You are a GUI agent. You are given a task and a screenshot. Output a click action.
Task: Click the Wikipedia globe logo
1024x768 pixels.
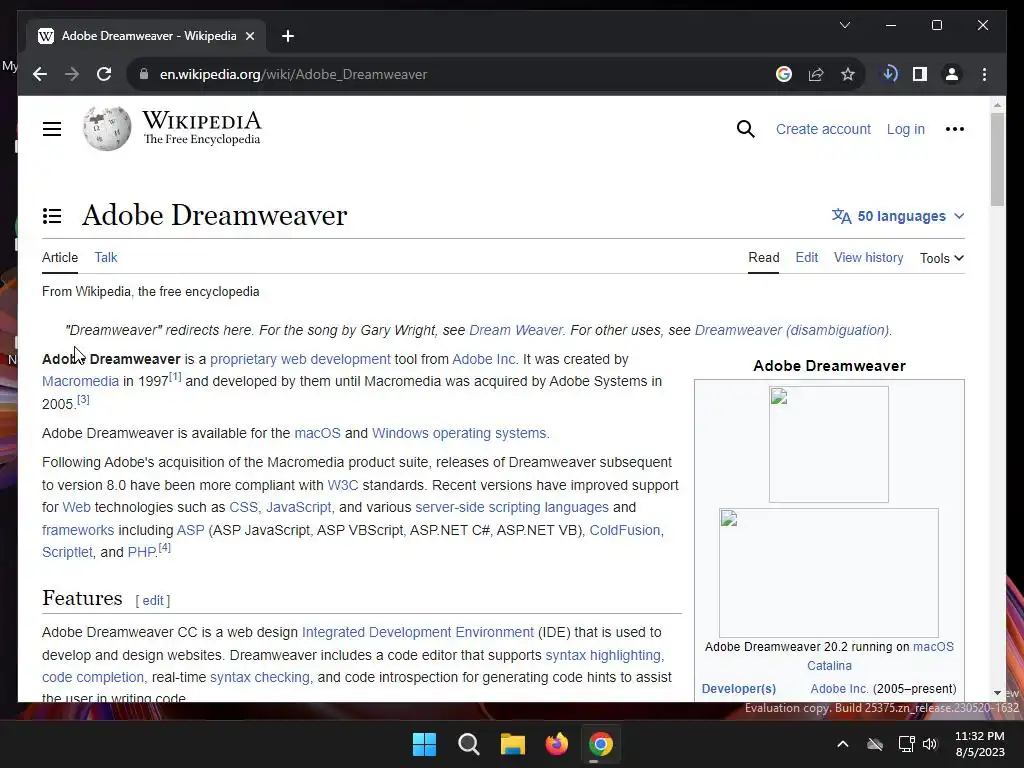[x=106, y=129]
